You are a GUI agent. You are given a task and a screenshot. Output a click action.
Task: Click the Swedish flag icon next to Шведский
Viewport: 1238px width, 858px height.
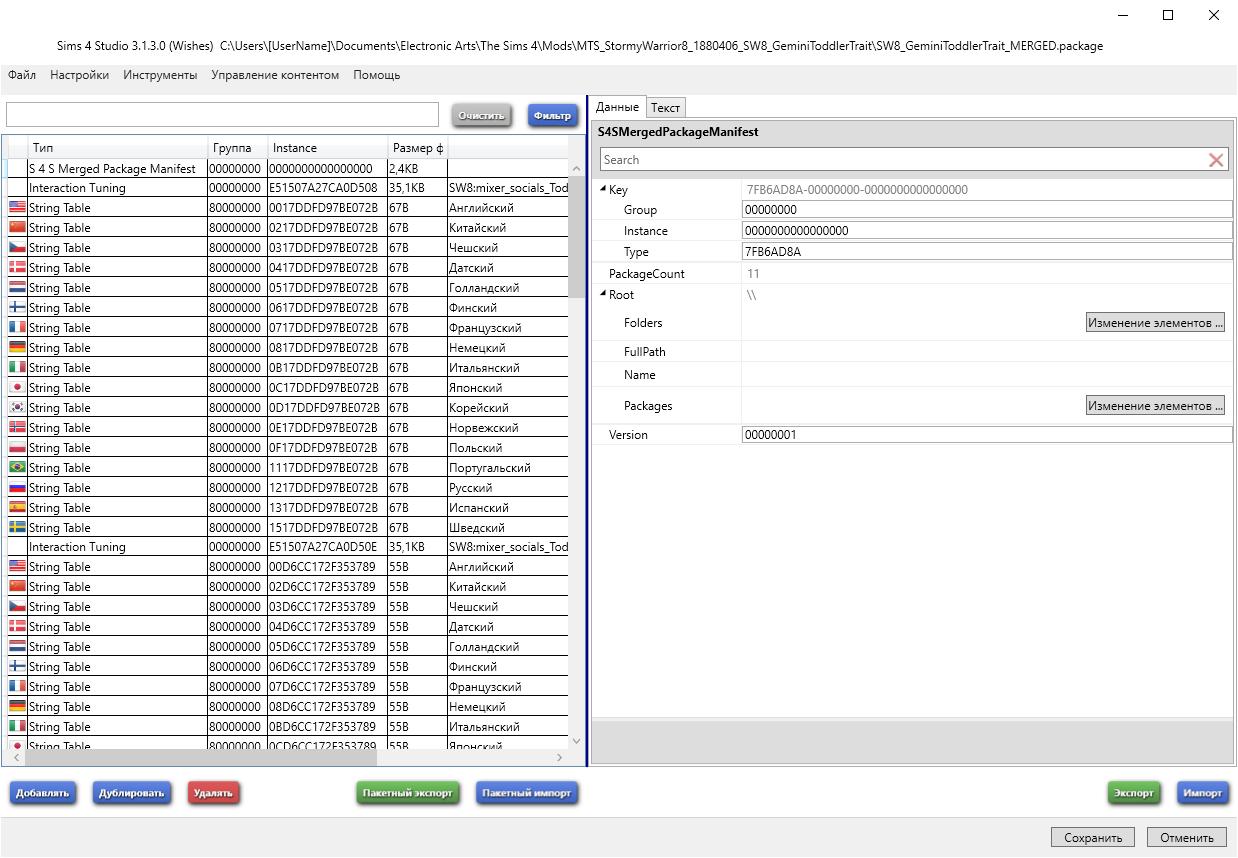[x=17, y=528]
